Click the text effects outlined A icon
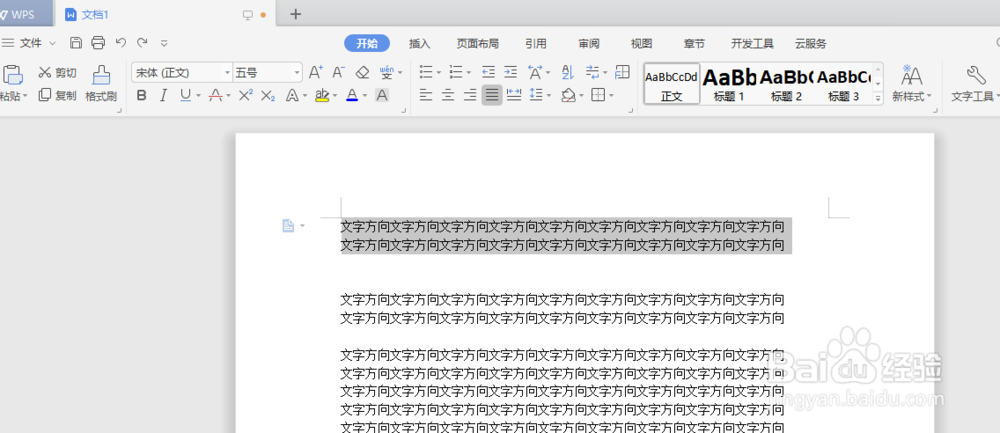This screenshot has width=1000, height=433. coord(291,96)
